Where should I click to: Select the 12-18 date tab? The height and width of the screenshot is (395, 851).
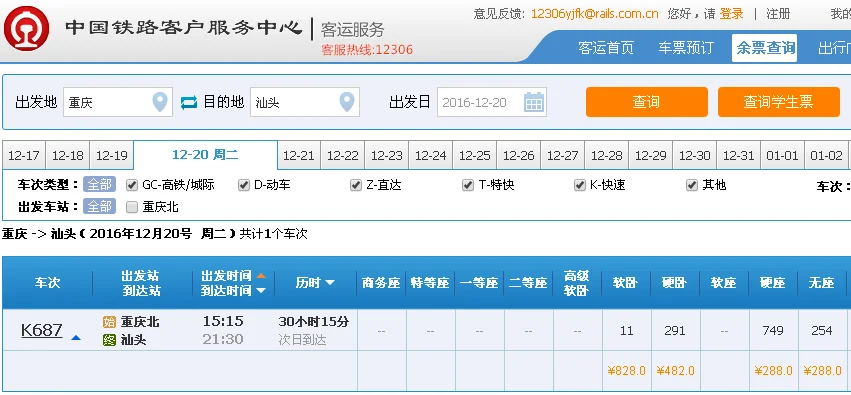(x=68, y=156)
